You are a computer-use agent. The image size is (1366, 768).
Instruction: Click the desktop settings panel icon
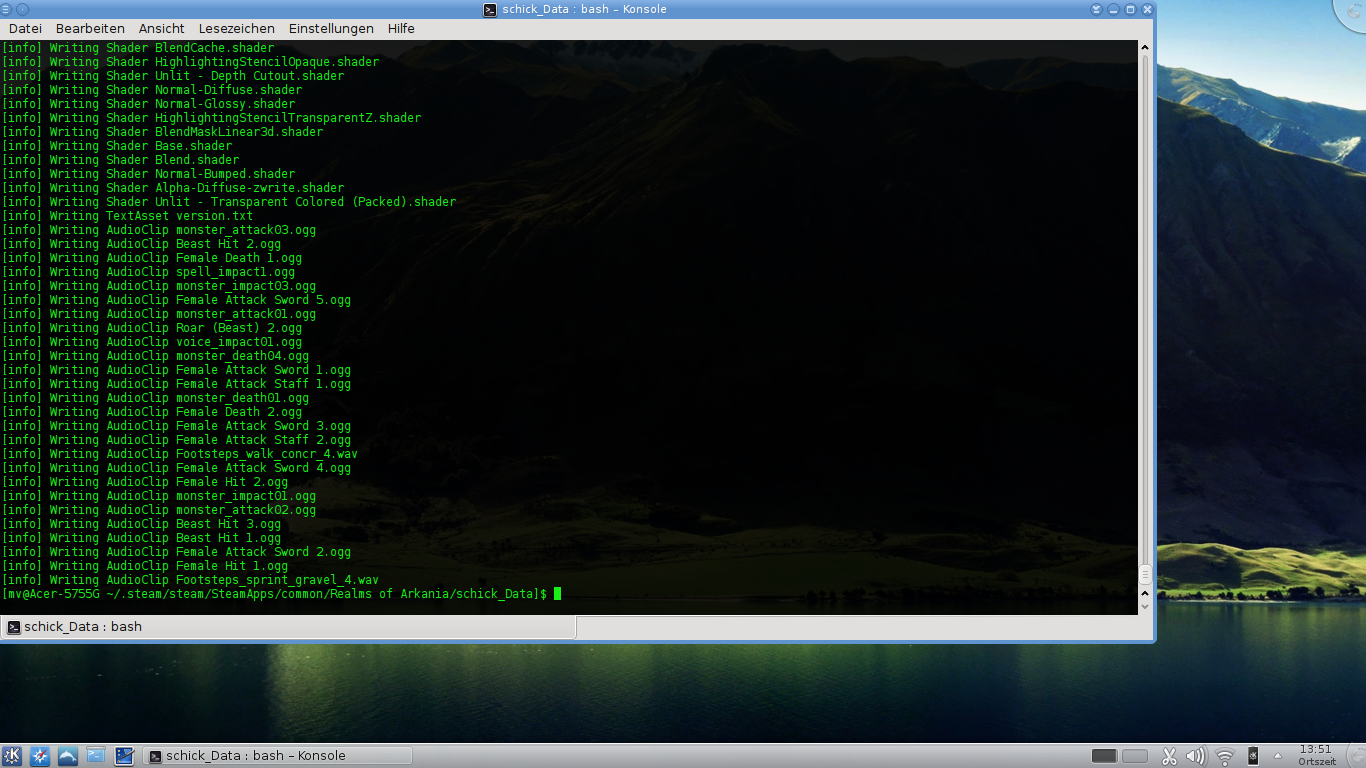coord(124,756)
